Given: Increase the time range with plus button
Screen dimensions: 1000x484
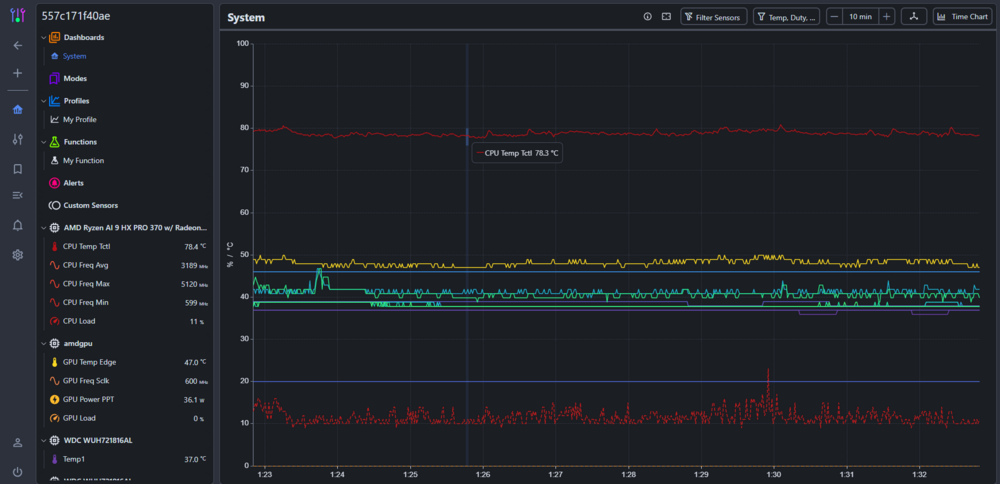Looking at the screenshot, I should pyautogui.click(x=887, y=17).
